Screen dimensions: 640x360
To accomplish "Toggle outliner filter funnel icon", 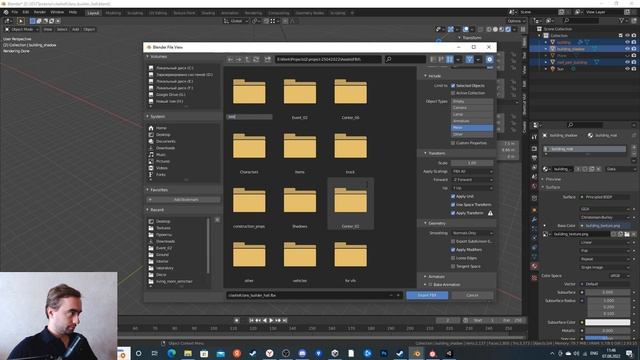I will tap(622, 20).
